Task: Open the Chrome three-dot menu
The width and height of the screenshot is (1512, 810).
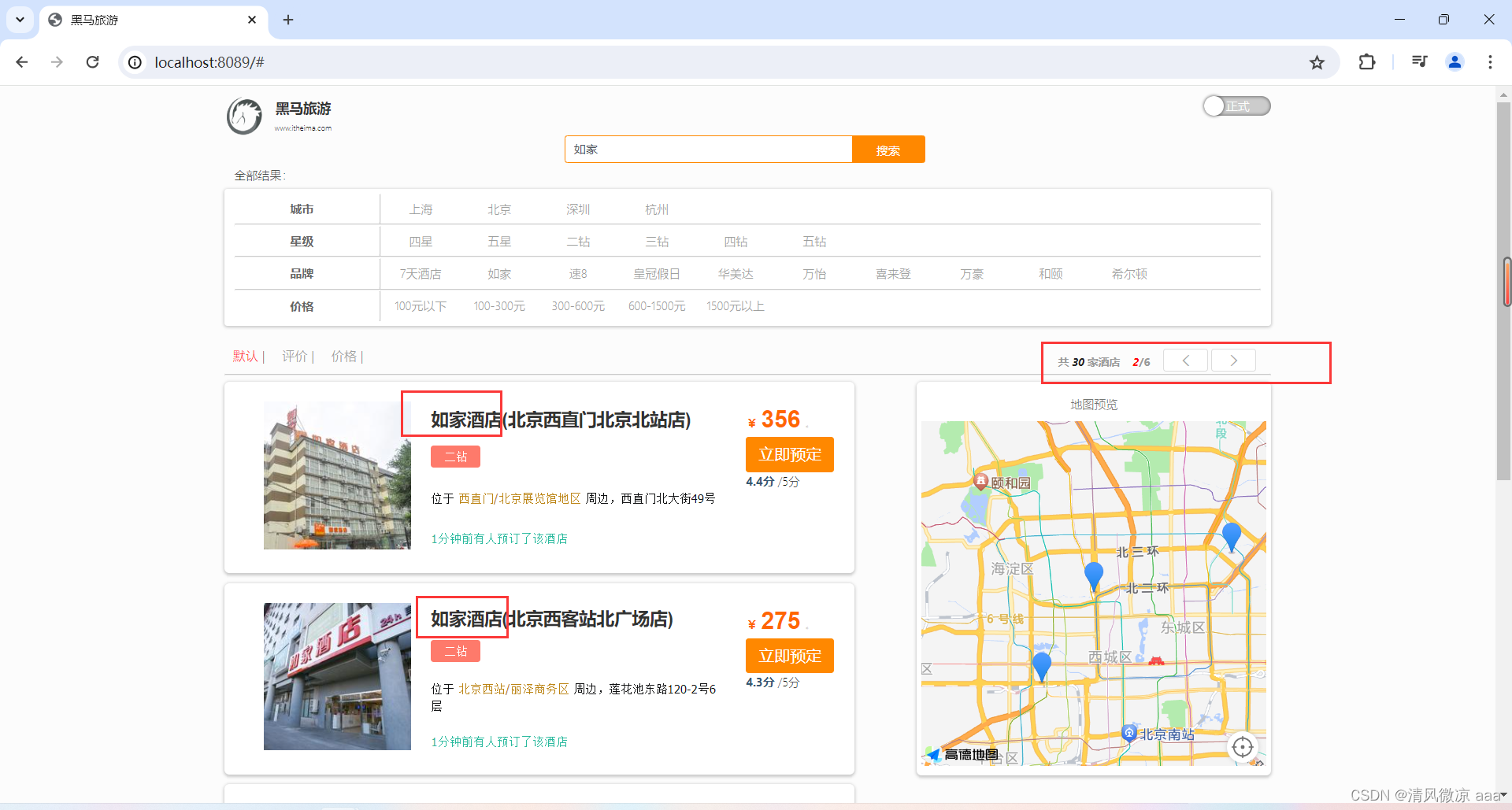Action: coord(1490,62)
